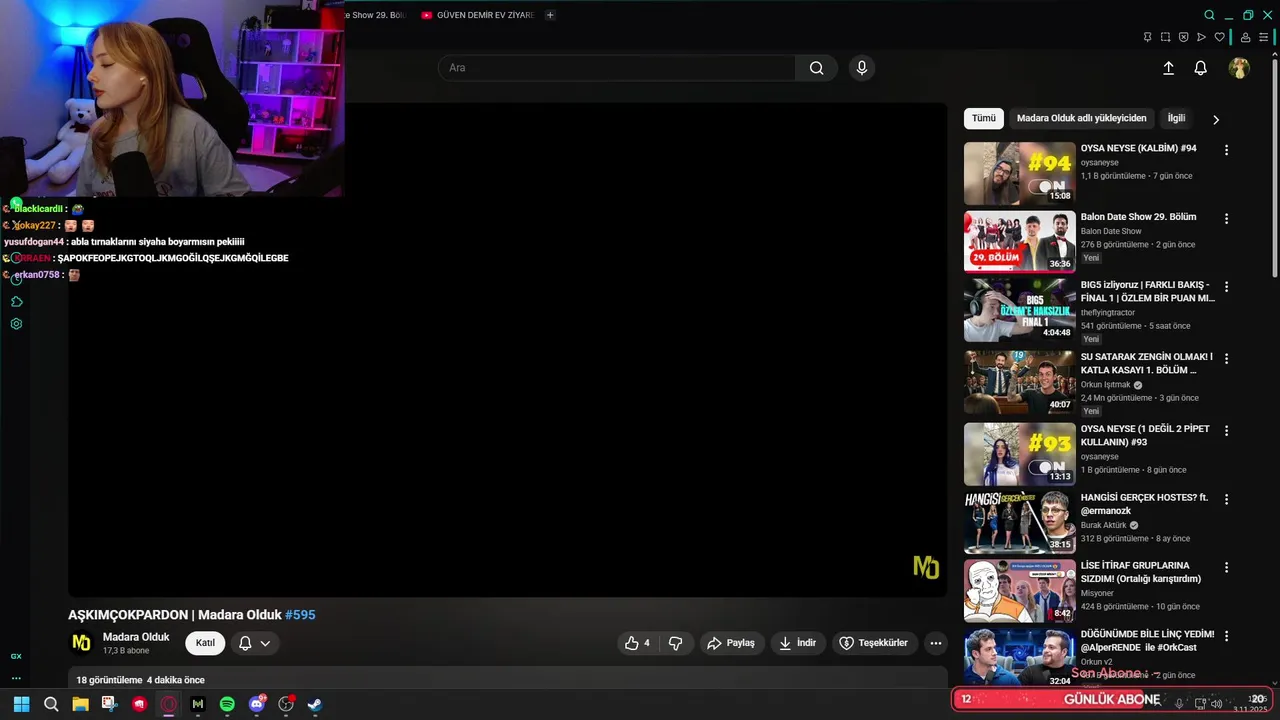The width and height of the screenshot is (1280, 720).
Task: Open options for Balon Date Show video
Action: 1226,218
